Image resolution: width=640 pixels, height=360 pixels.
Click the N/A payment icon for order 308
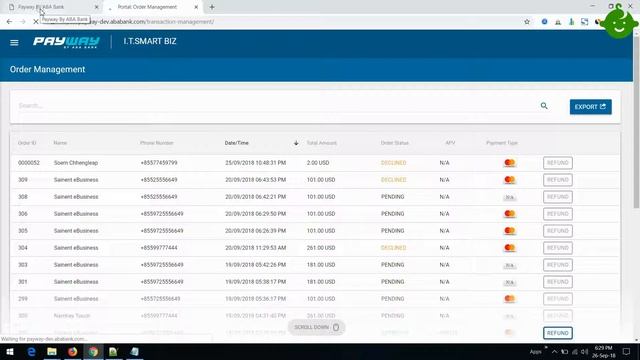coord(509,197)
